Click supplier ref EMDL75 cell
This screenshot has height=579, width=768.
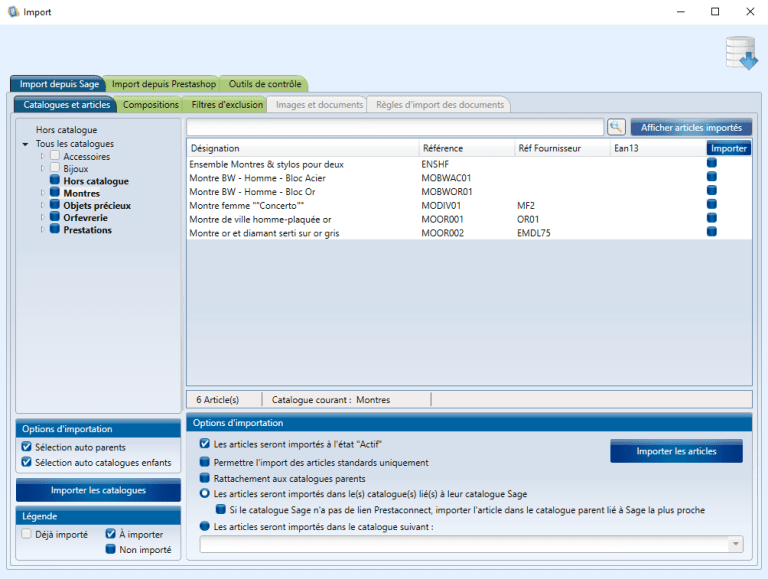point(533,233)
